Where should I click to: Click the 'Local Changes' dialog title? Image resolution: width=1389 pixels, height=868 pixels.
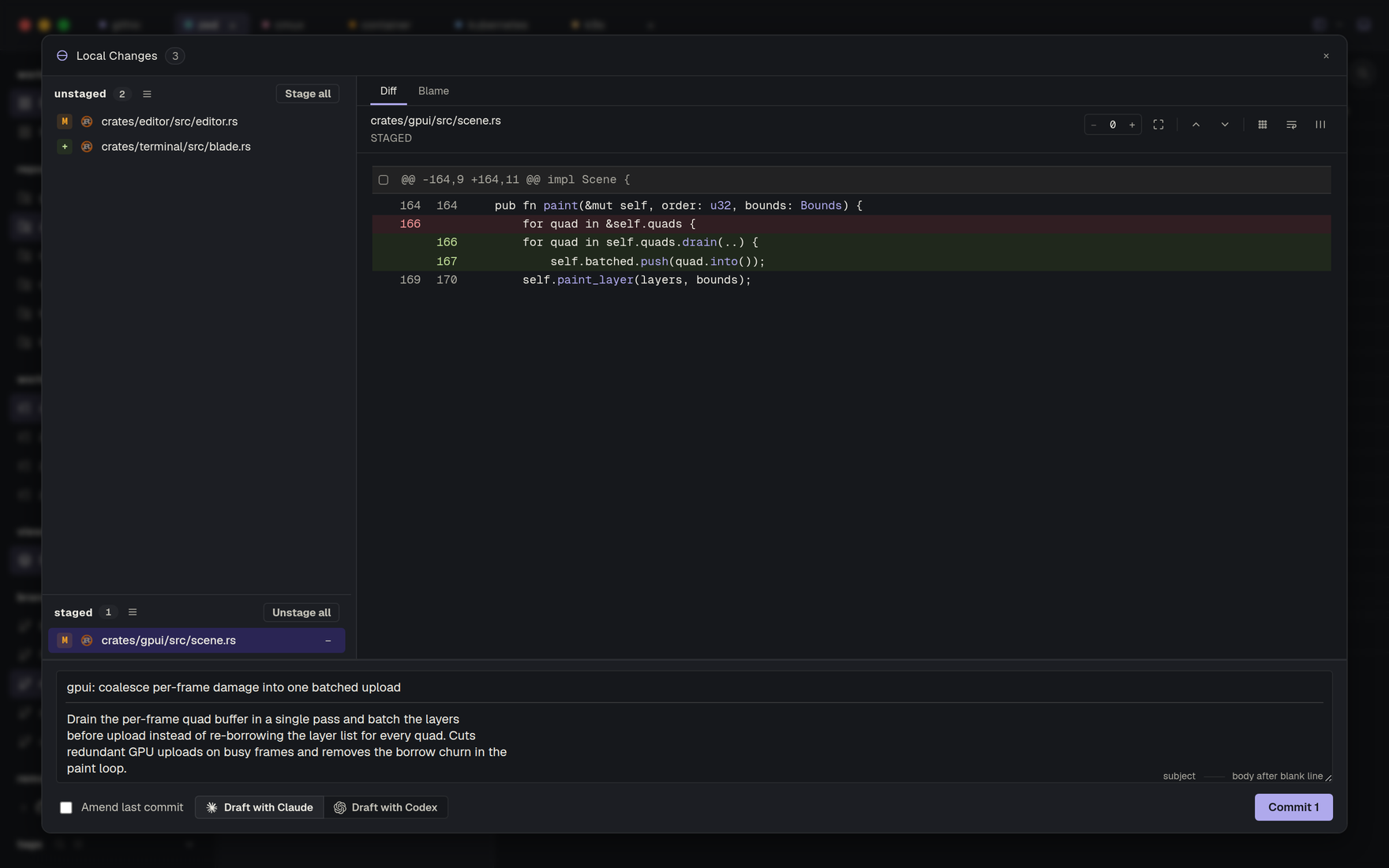pyautogui.click(x=117, y=56)
